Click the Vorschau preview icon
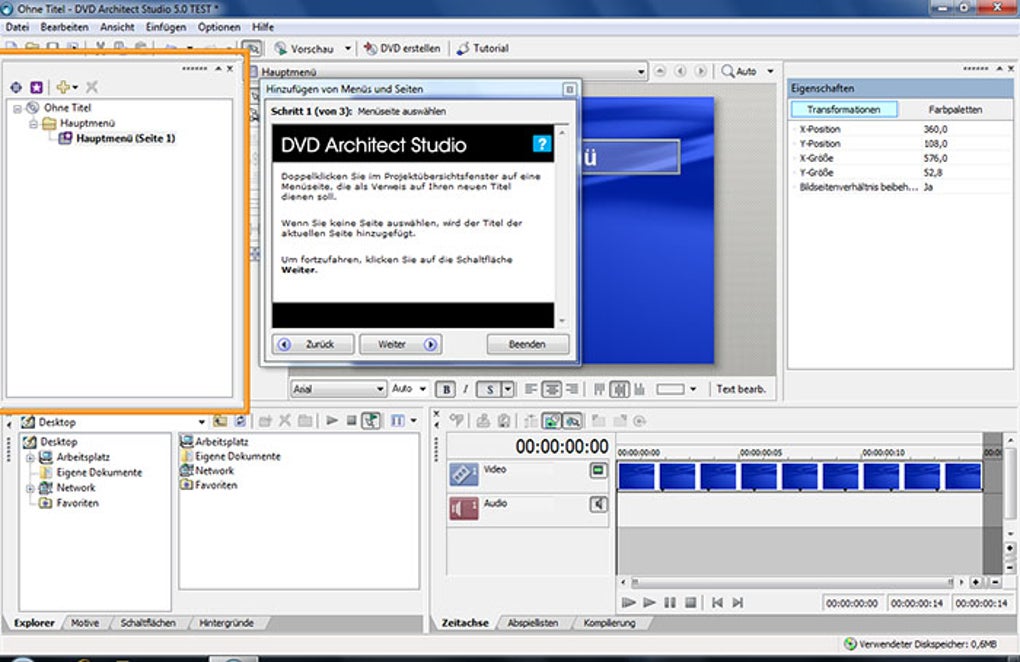 click(x=281, y=48)
